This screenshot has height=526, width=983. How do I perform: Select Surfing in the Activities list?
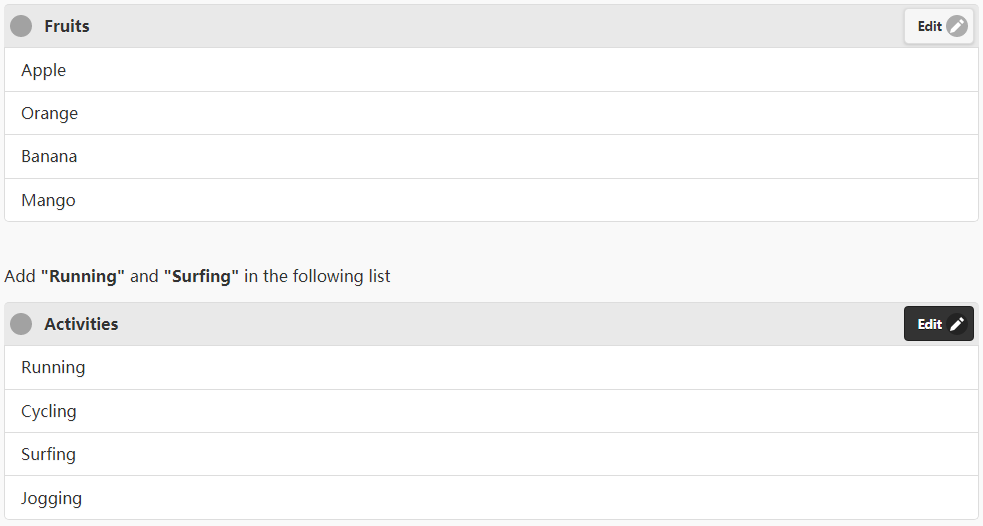pyautogui.click(x=492, y=455)
